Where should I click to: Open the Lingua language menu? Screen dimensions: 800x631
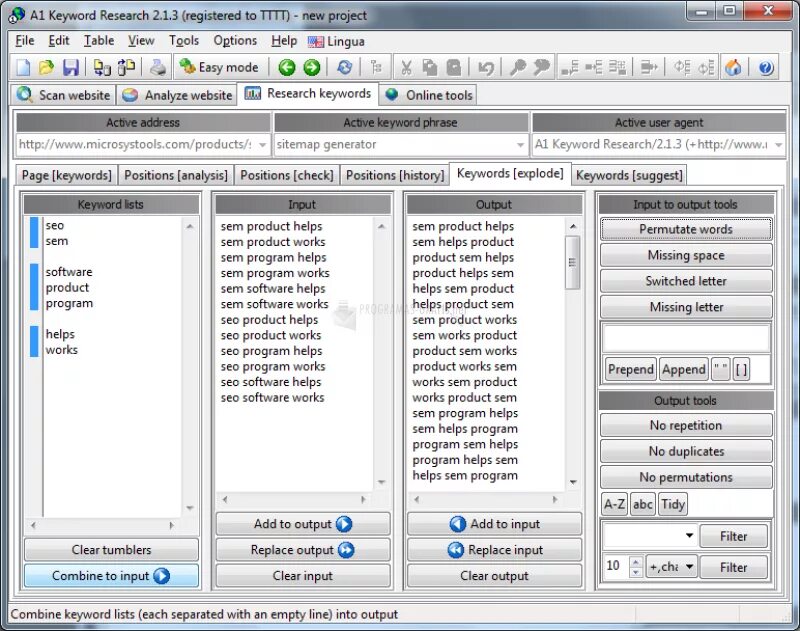coord(336,41)
